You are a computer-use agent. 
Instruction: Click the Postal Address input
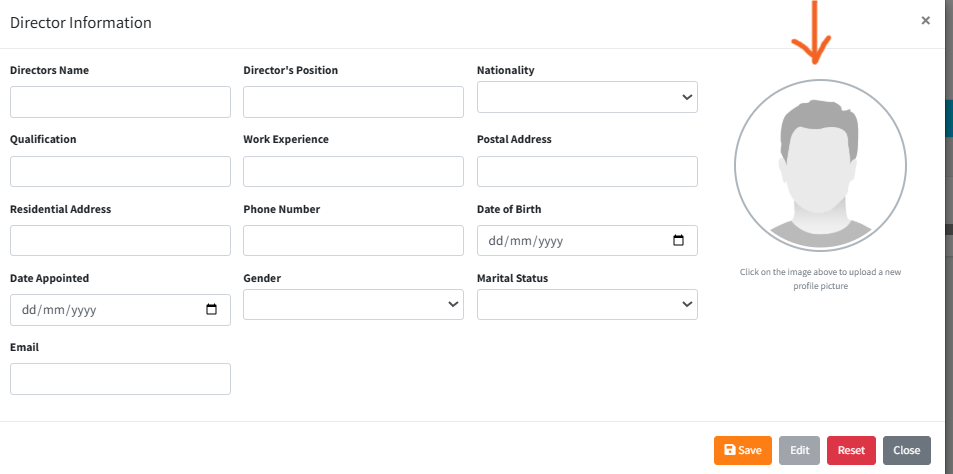[587, 171]
